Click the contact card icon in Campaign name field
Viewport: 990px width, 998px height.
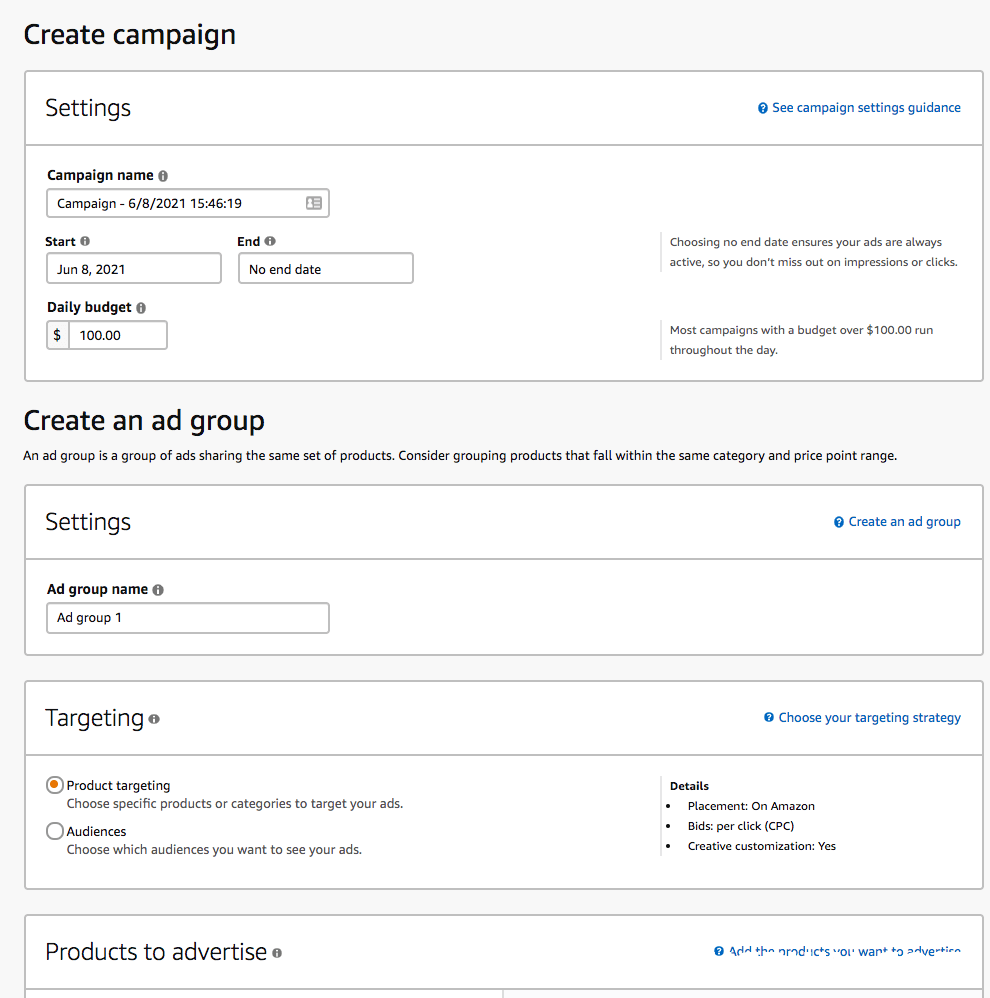[314, 203]
